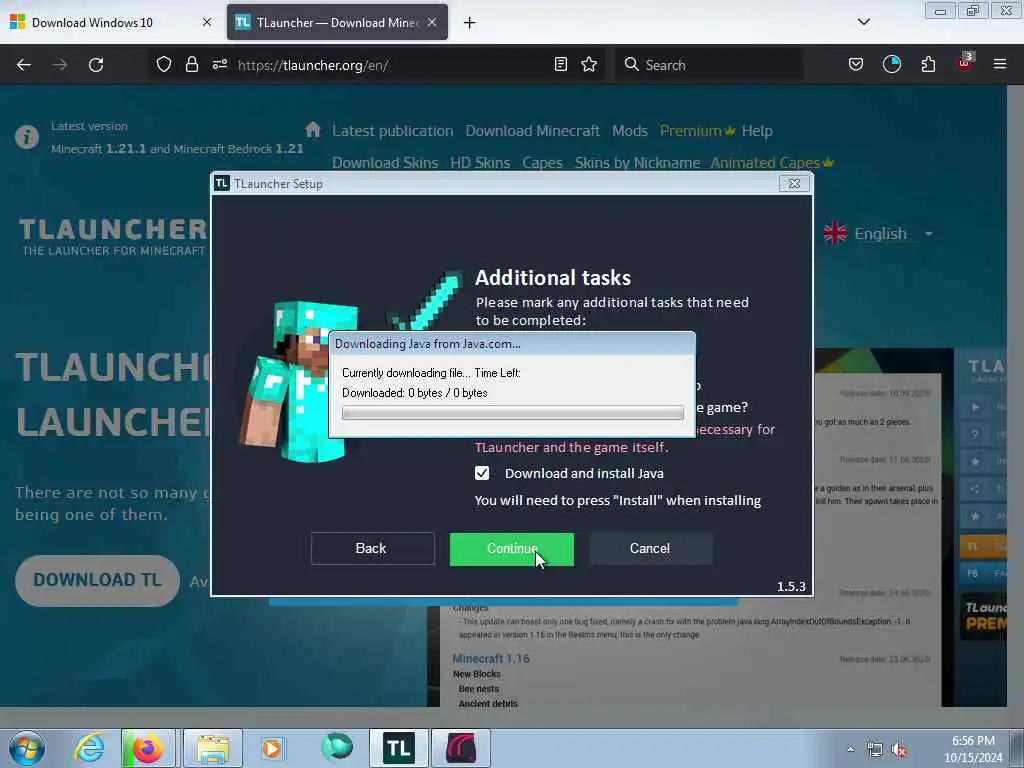Image resolution: width=1024 pixels, height=768 pixels.
Task: Select the TLauncher — Download Minecraft tab
Action: pos(337,22)
